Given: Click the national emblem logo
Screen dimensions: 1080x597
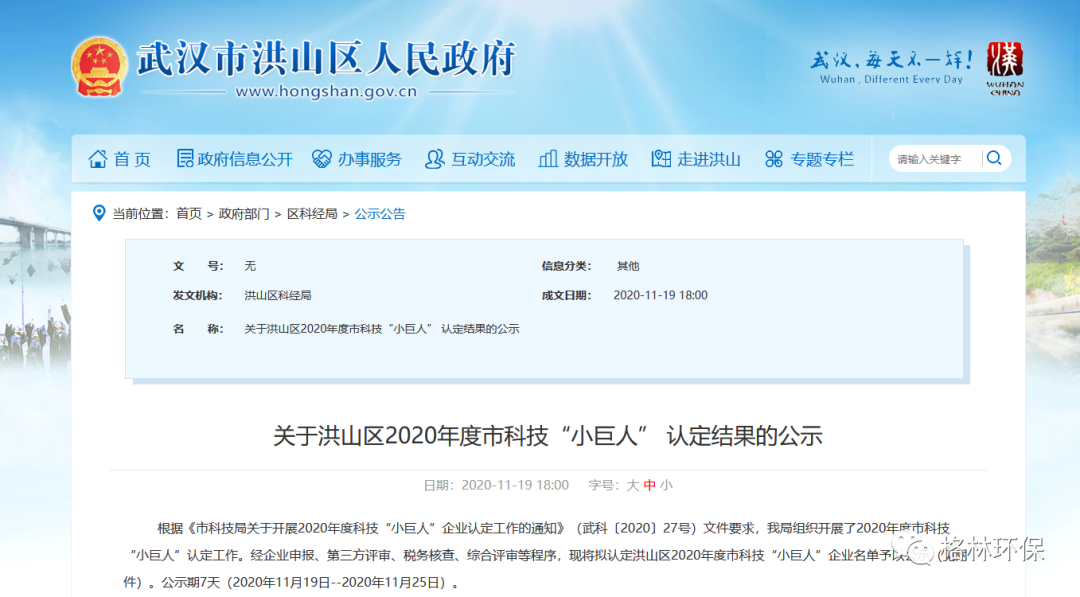Looking at the screenshot, I should pos(99,66).
